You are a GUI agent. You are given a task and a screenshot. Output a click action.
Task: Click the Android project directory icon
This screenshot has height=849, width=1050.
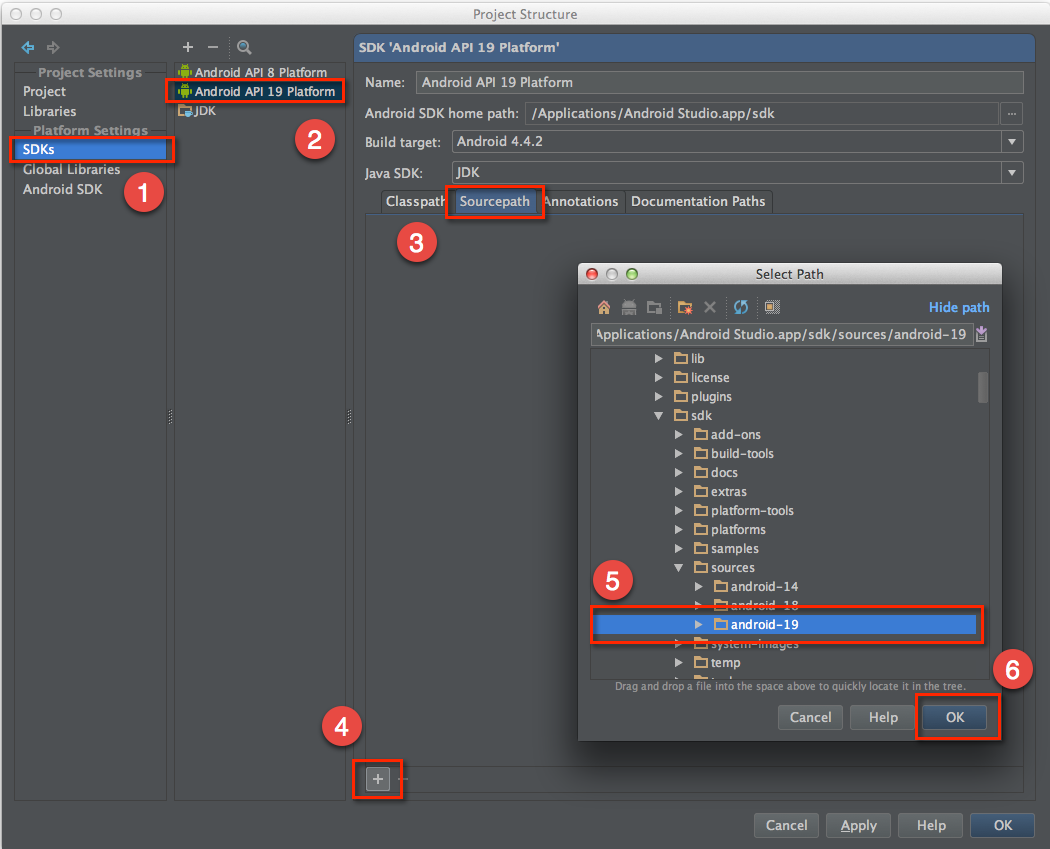pos(629,307)
